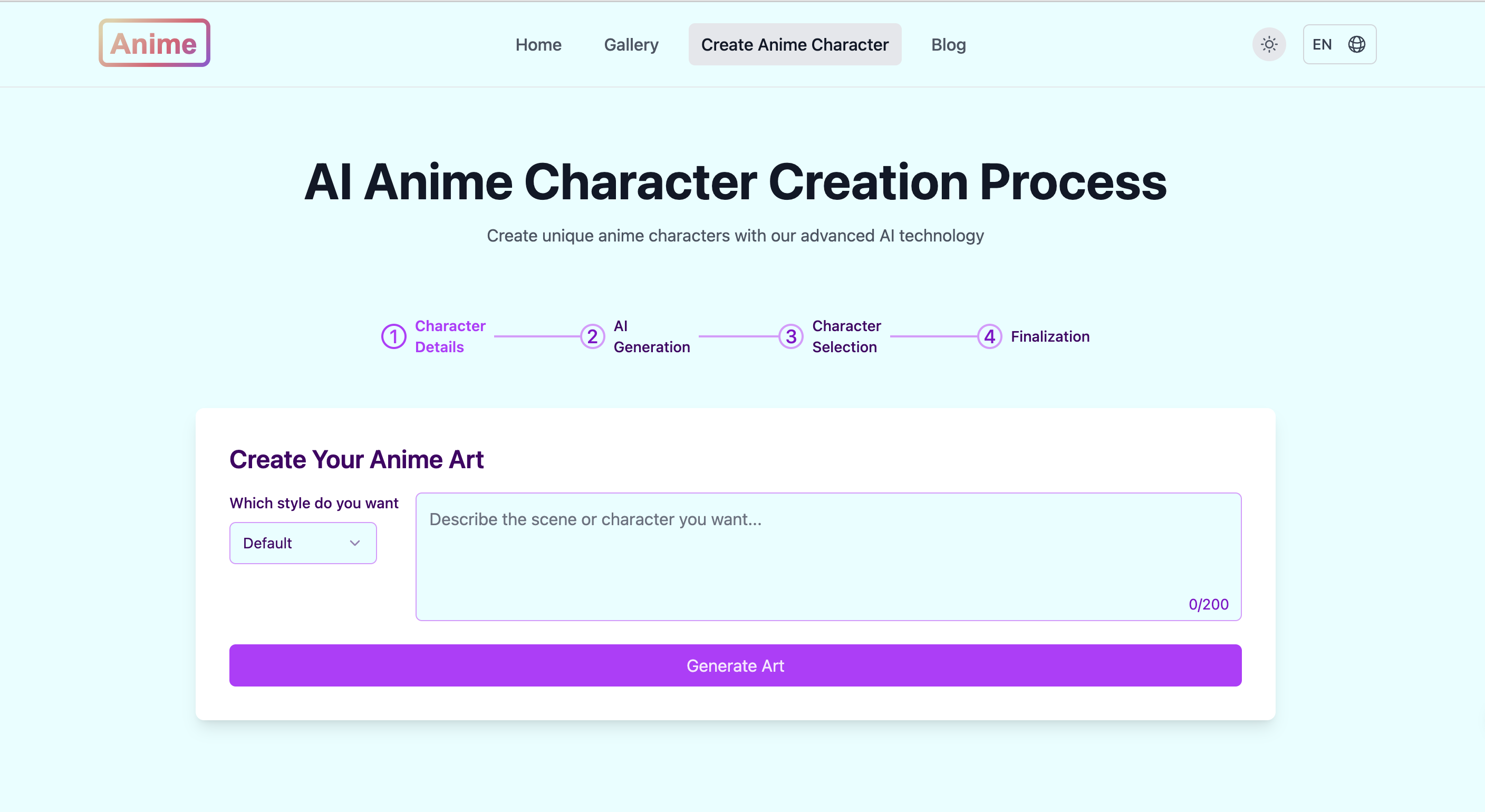This screenshot has width=1485, height=812.
Task: Click the Anime logo
Action: (154, 43)
